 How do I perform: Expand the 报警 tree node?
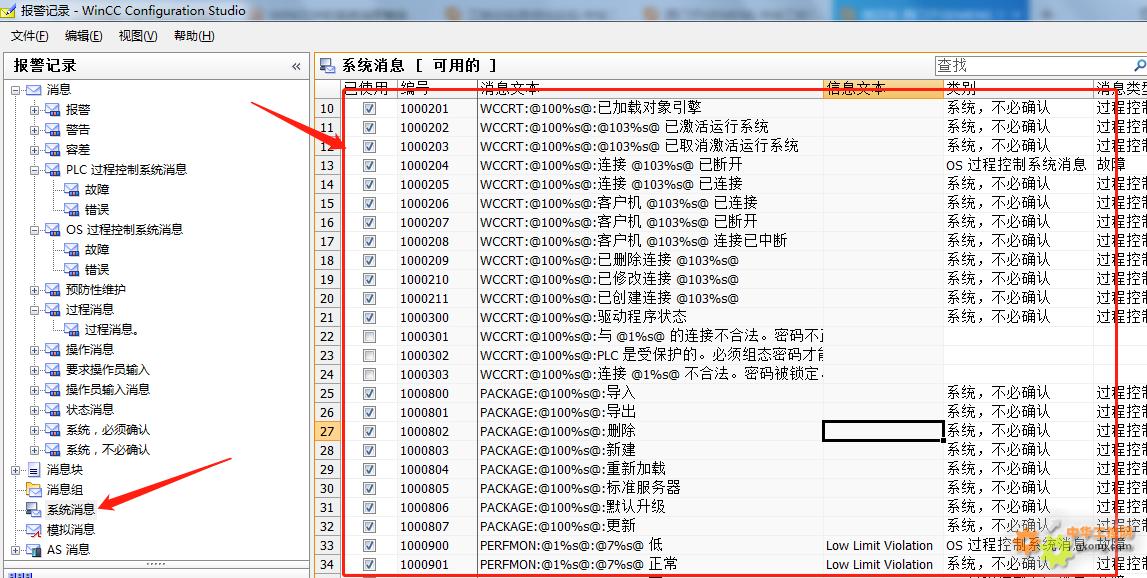point(34,110)
